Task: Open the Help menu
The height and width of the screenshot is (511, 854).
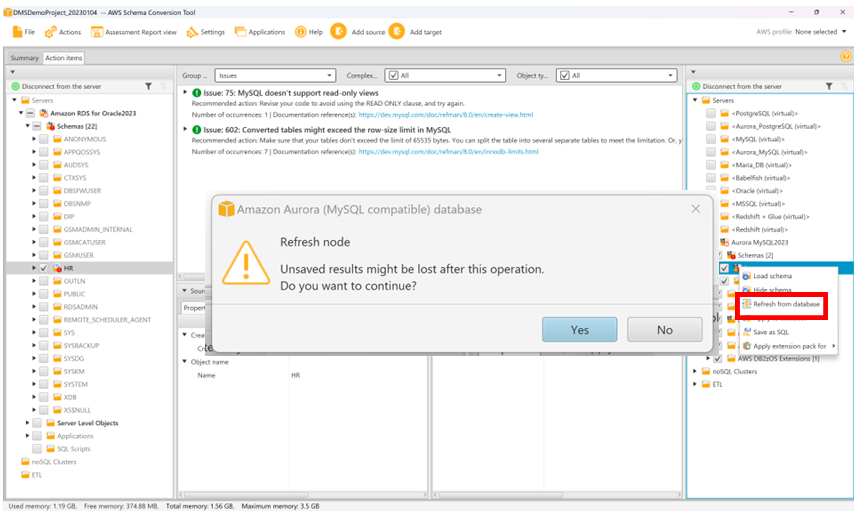Action: 309,32
